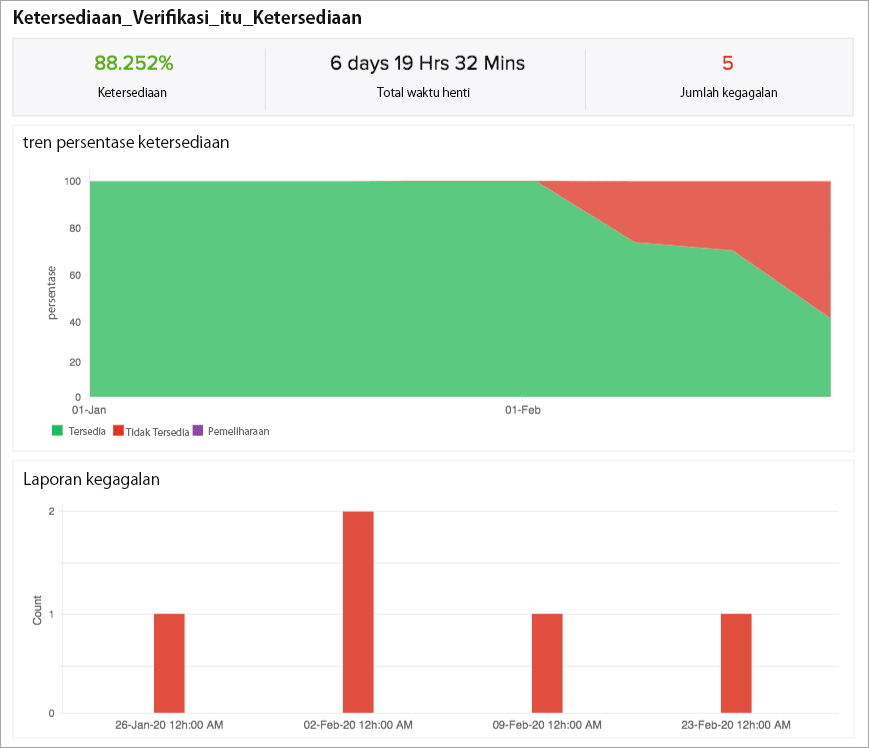Click the 02-Feb-20 12h:00 AM axis label
Image resolution: width=869 pixels, height=748 pixels.
point(358,725)
